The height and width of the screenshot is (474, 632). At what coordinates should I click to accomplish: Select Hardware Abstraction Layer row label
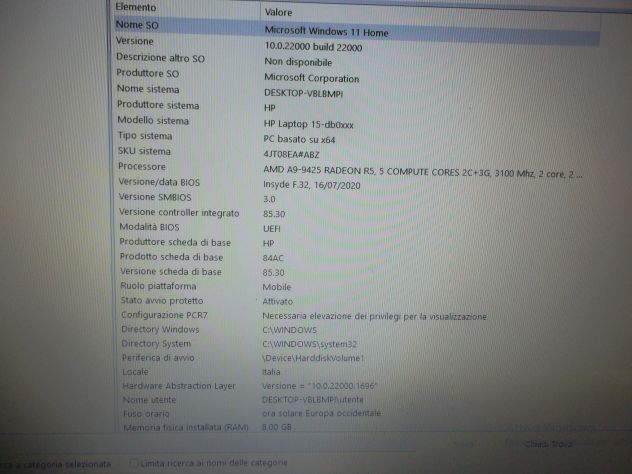click(x=179, y=386)
